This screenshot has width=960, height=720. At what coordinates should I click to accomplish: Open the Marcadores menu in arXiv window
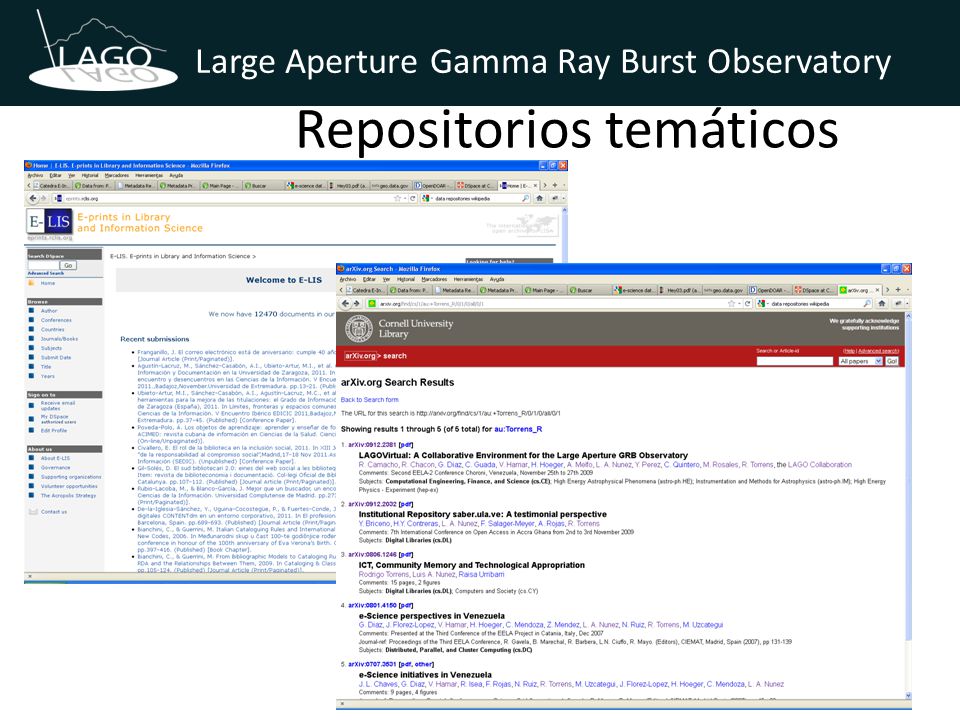434,279
